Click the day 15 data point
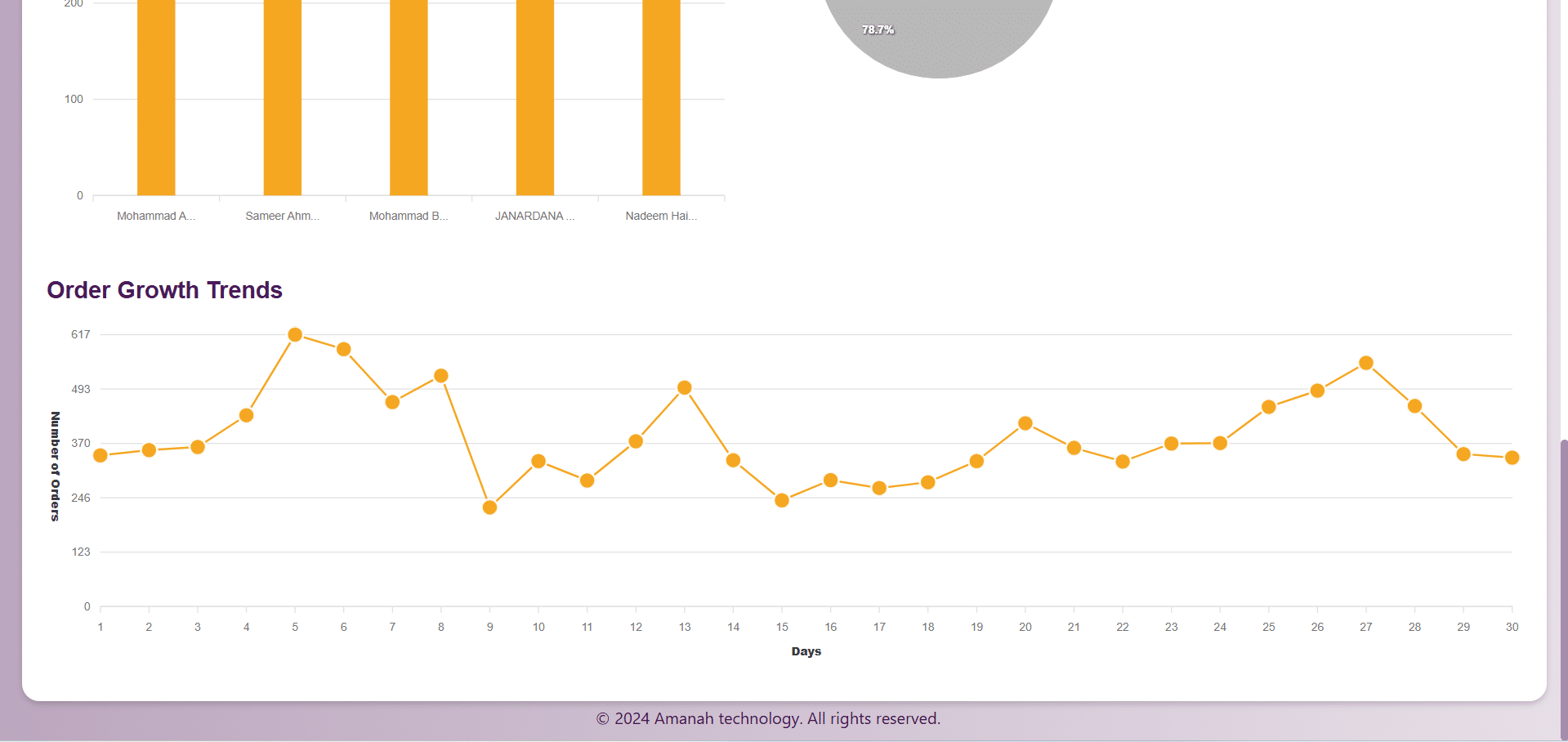 [782, 500]
